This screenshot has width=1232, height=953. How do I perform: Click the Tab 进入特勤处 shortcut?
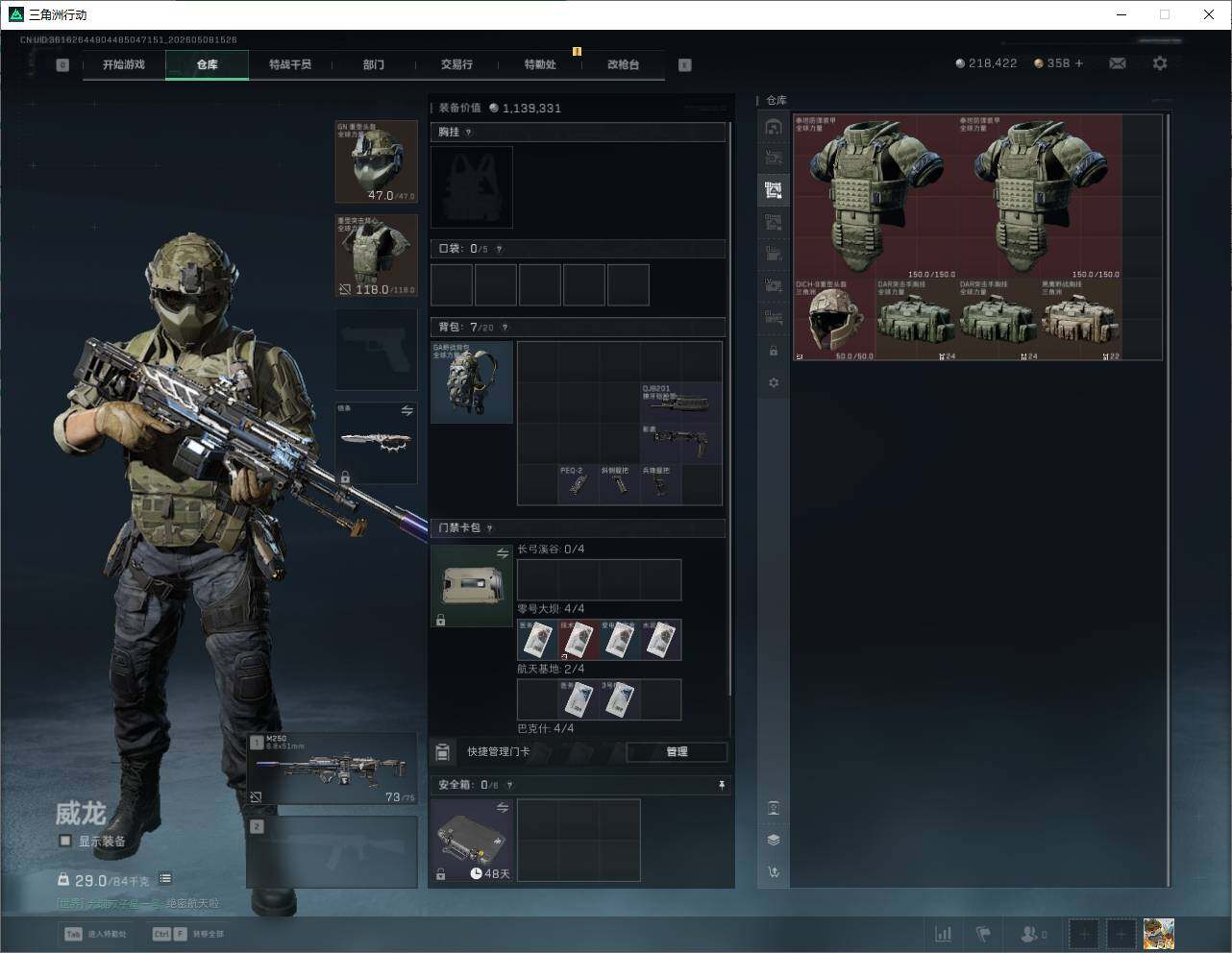click(95, 934)
